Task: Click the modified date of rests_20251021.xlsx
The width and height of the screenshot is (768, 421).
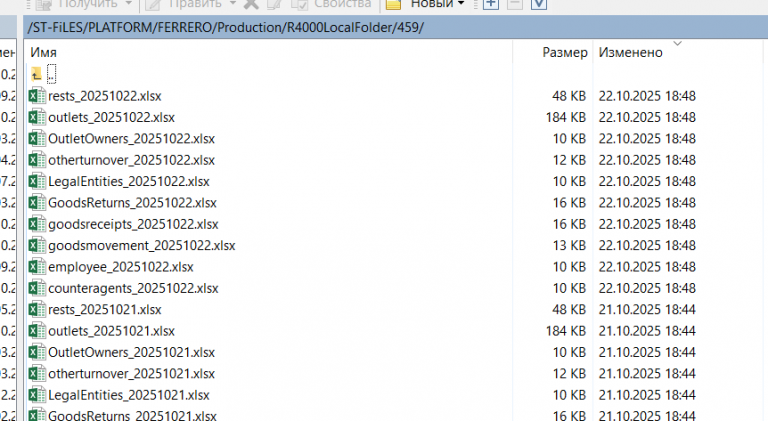Action: (647, 309)
